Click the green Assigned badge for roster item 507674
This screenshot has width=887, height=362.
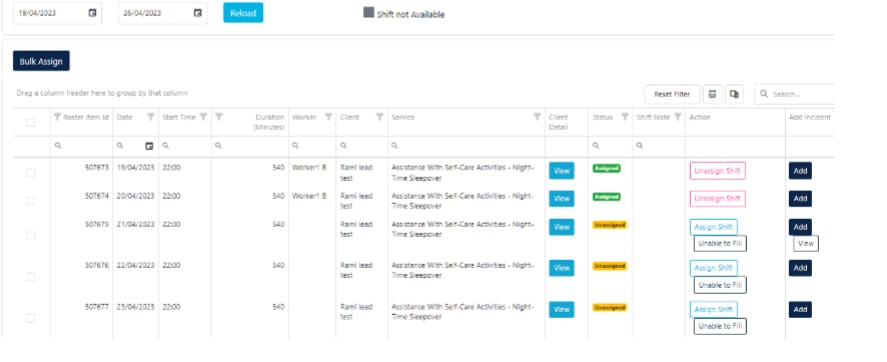(x=606, y=196)
